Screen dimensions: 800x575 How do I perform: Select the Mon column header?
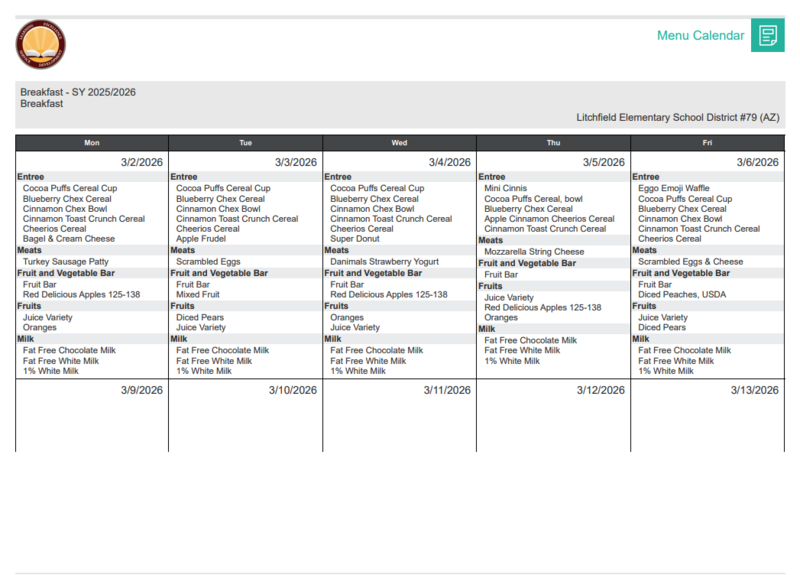coord(92,143)
